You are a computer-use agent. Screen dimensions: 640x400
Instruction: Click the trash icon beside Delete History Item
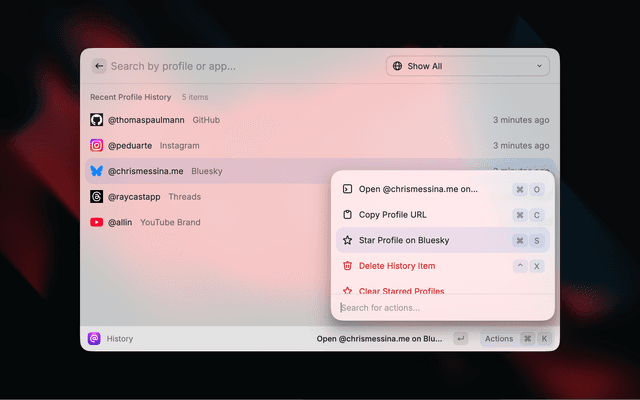coord(347,266)
